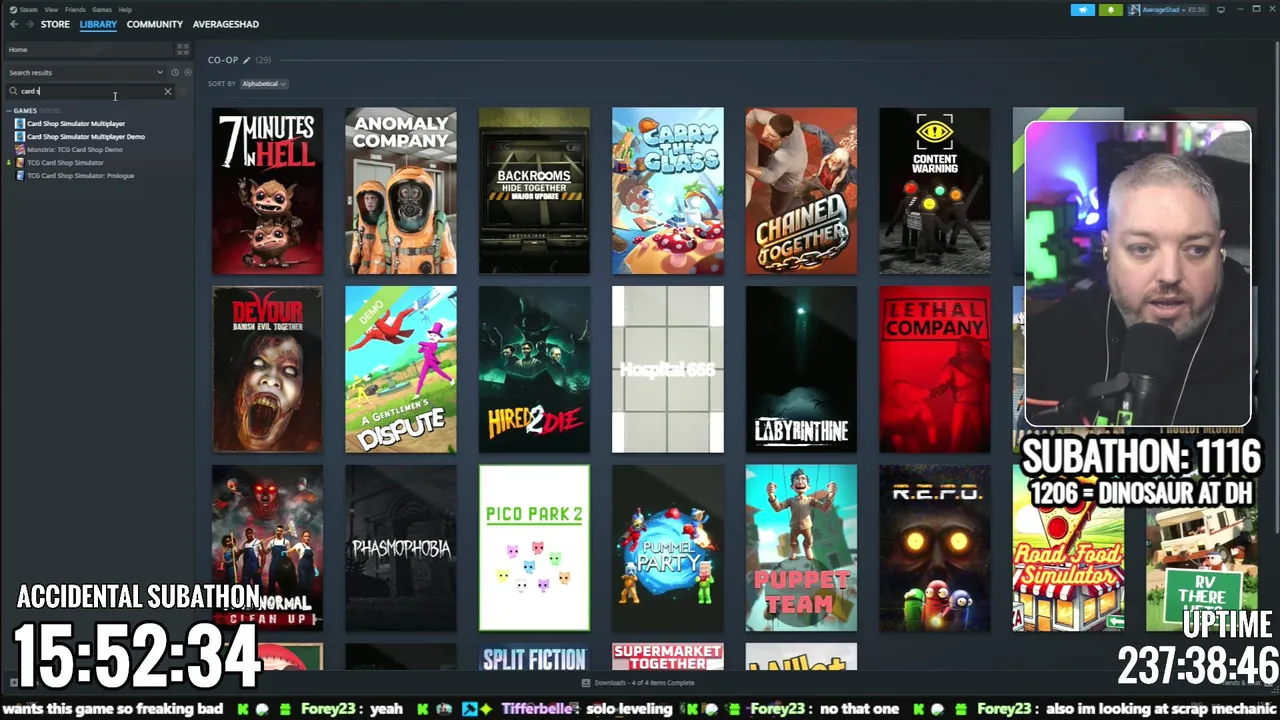Open Puppet Team game cover
The width and height of the screenshot is (1280, 720).
tap(801, 548)
